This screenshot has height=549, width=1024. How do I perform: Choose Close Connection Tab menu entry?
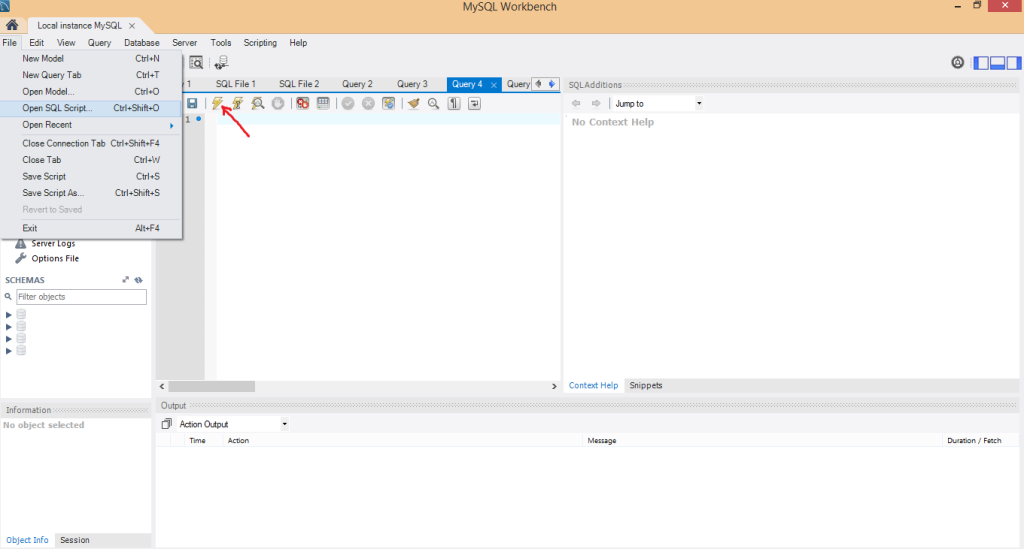tap(91, 144)
